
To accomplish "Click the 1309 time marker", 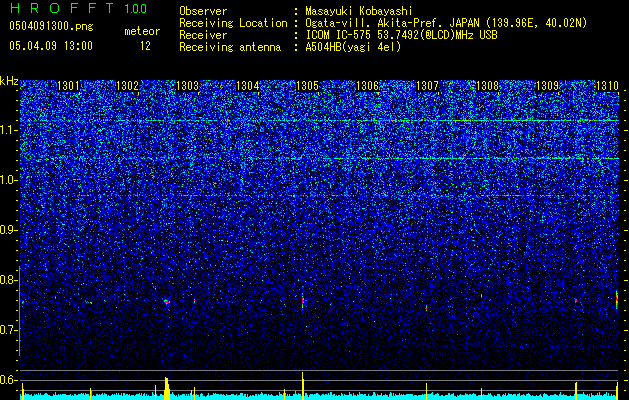I will (x=548, y=86).
